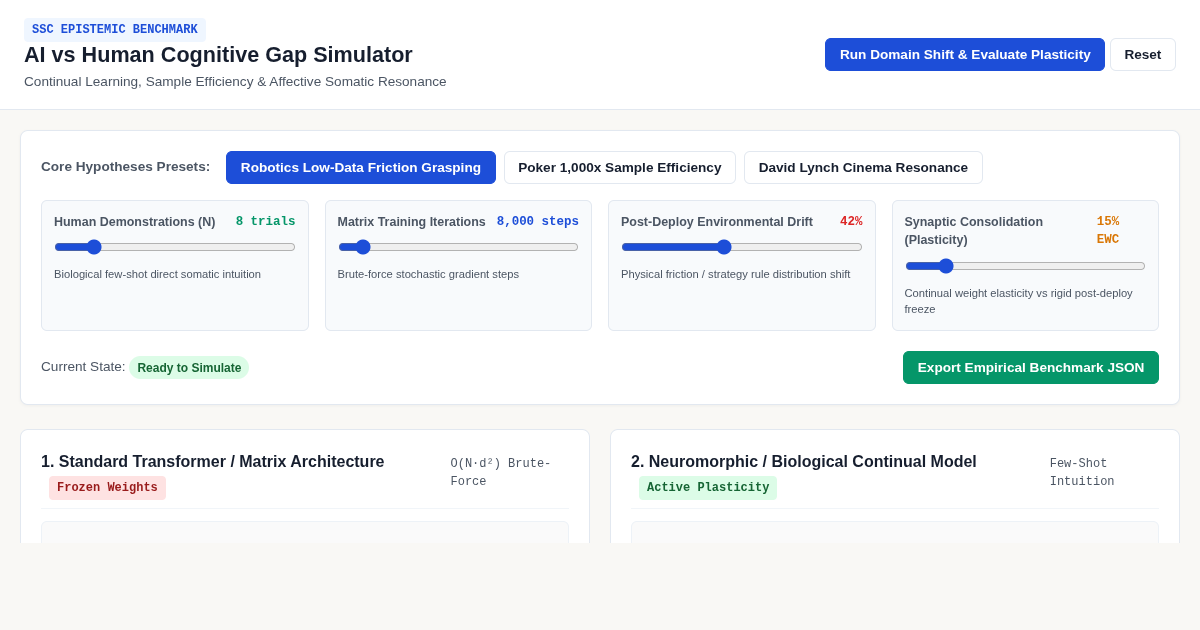Select Robotics Low-Data Friction Grasping preset
Viewport: 1200px width, 630px height.
click(x=361, y=167)
